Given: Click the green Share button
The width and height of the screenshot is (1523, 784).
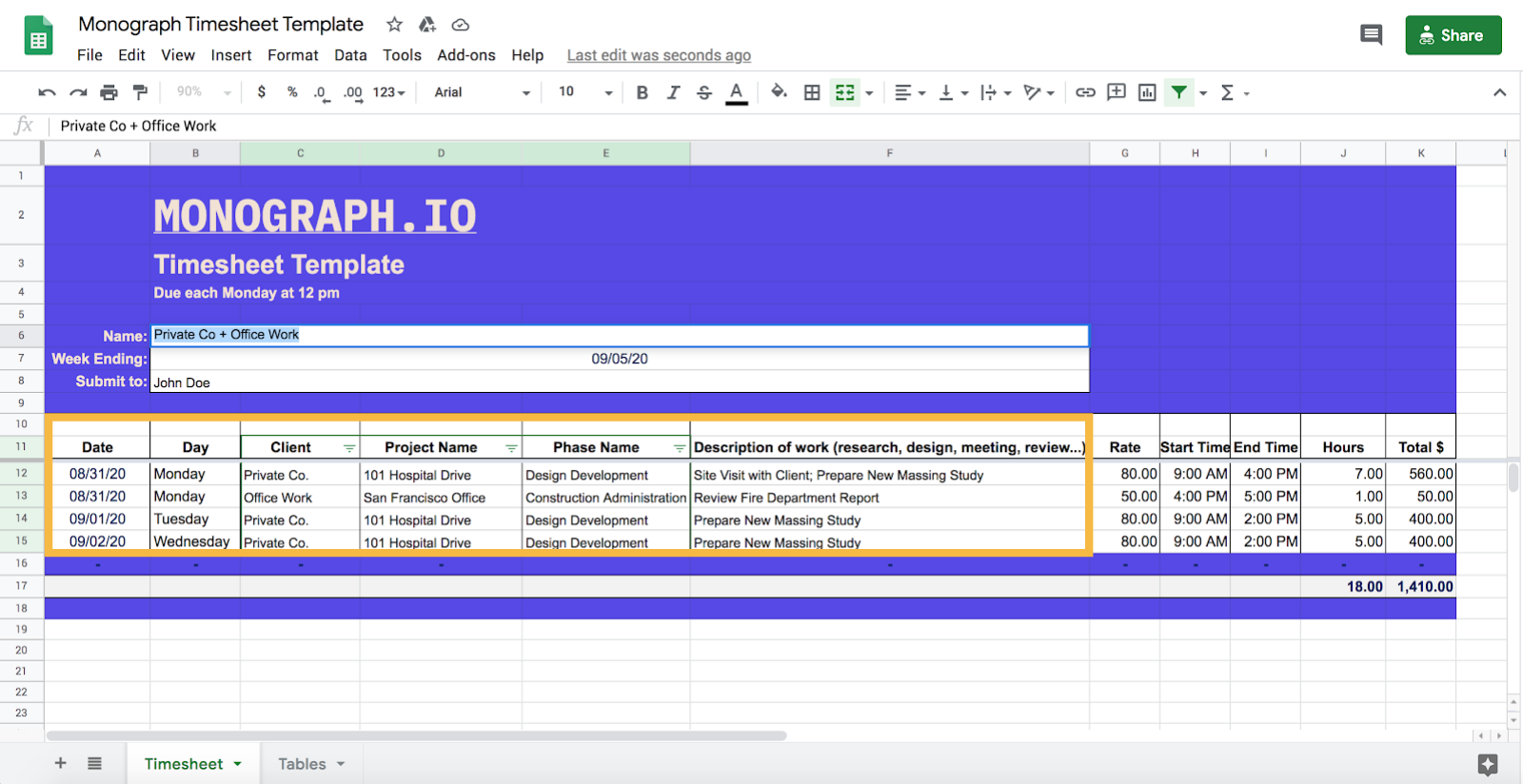Looking at the screenshot, I should coord(1454,35).
